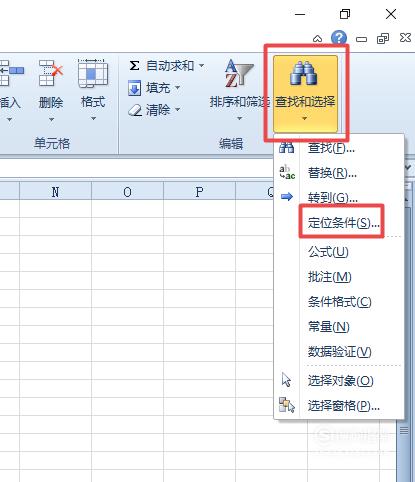The image size is (415, 482).
Task: Click the Find & Select binoculars icon
Action: (303, 73)
